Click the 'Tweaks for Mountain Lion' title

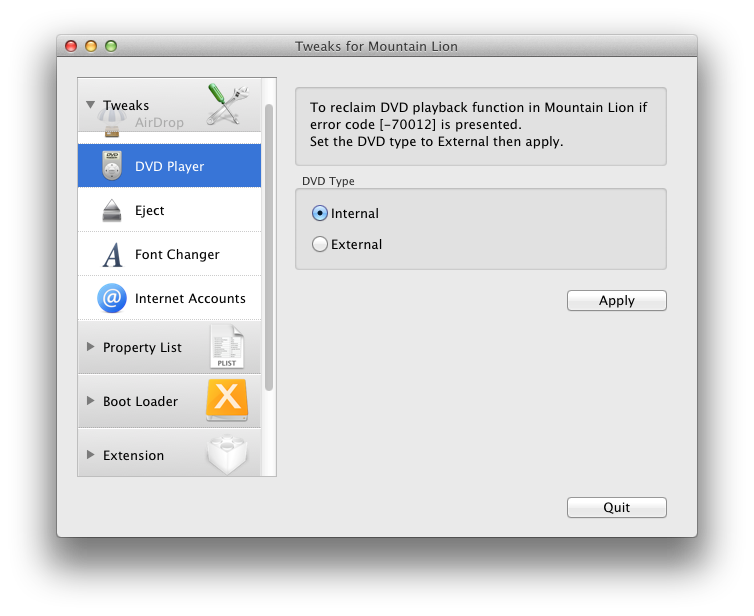(x=376, y=46)
